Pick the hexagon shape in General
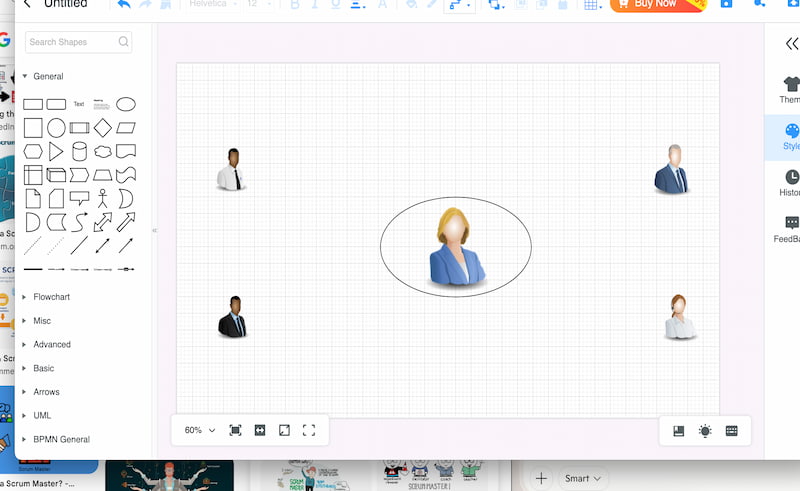Image resolution: width=800 pixels, height=491 pixels. (x=33, y=151)
